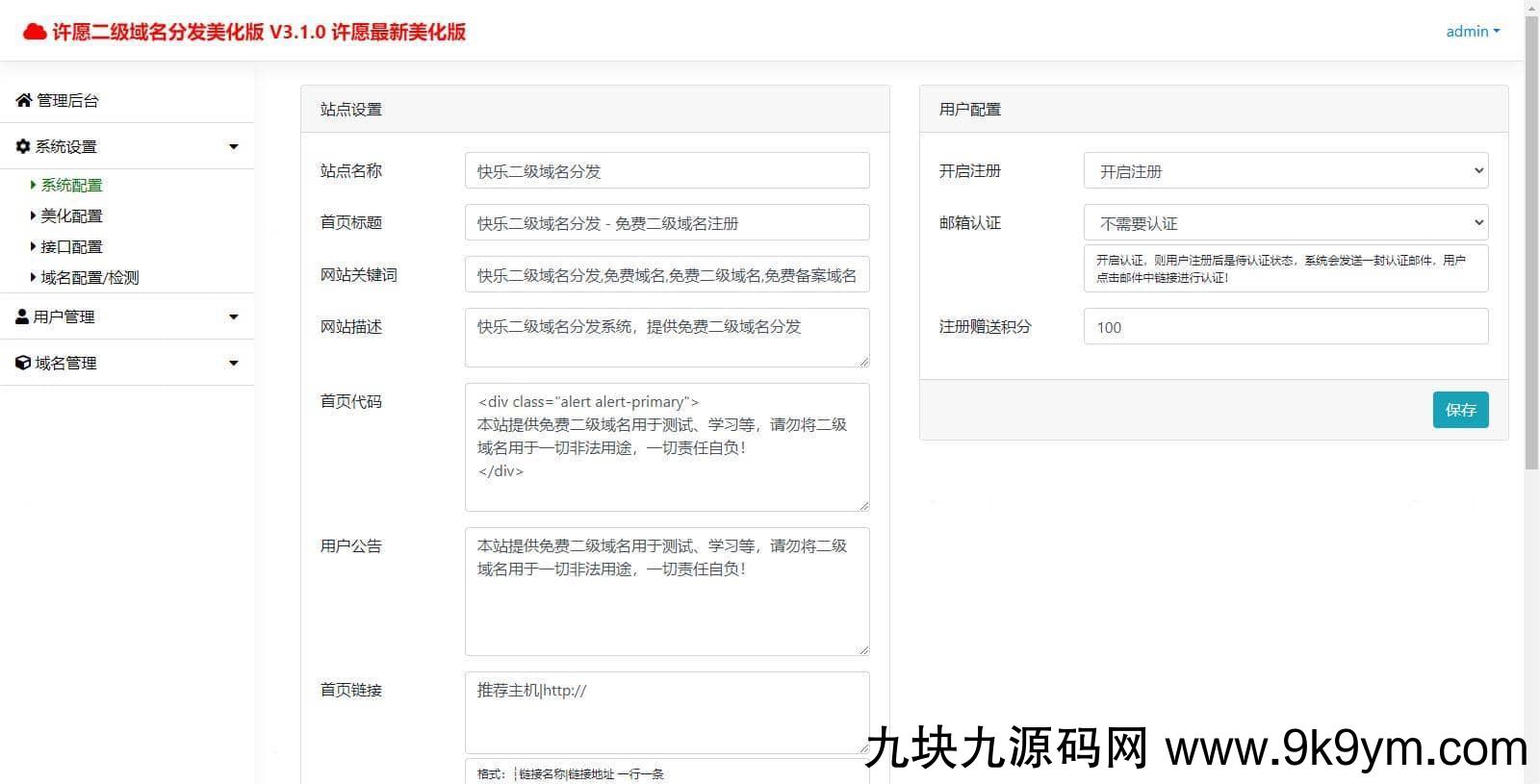Screen dimensions: 1540x784
Task: Collapse the 系统设置 menu arrow
Action: pyautogui.click(x=233, y=147)
